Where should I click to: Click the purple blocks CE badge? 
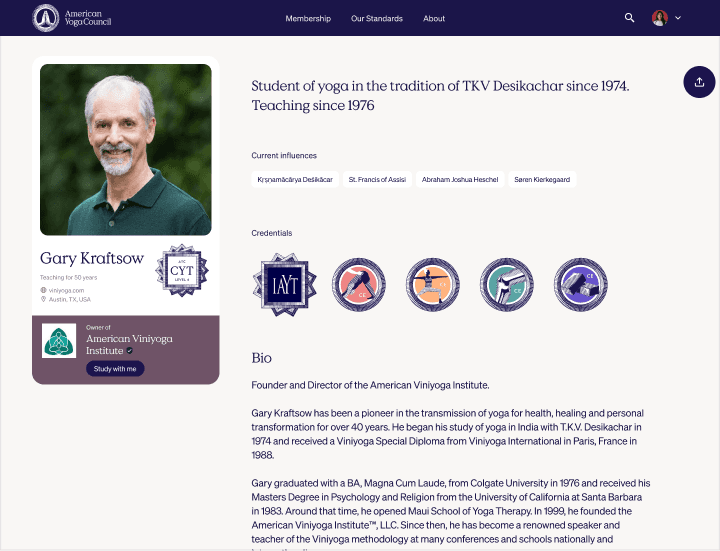(580, 285)
